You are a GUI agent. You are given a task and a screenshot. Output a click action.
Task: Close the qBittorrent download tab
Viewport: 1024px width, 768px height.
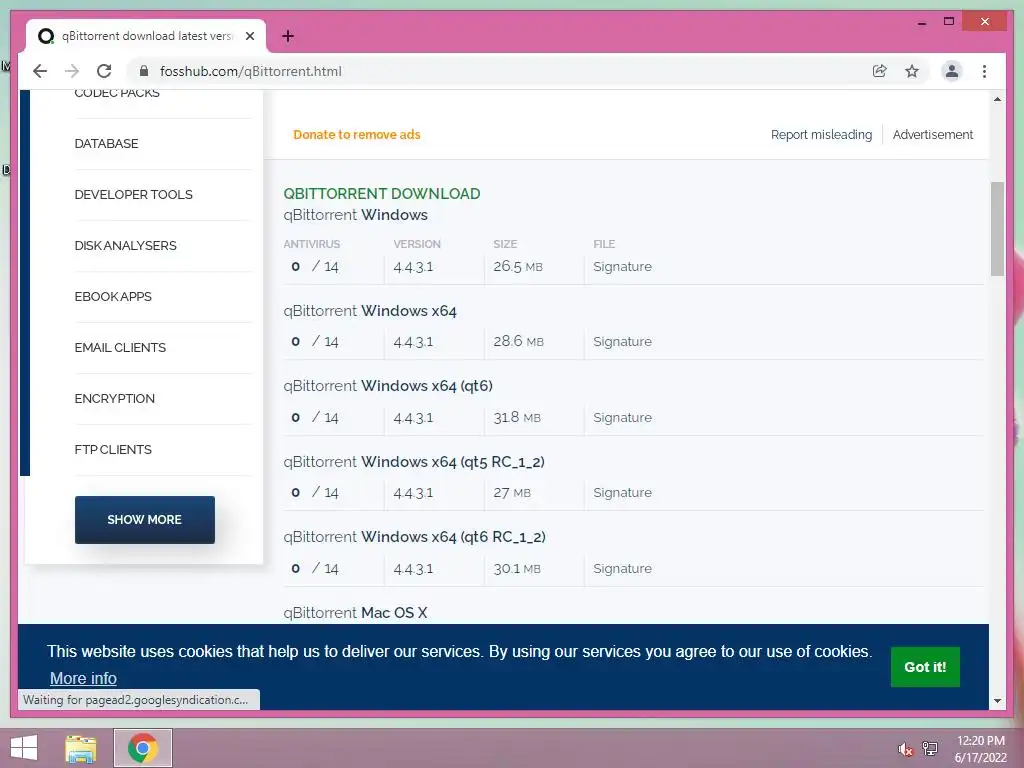(249, 36)
